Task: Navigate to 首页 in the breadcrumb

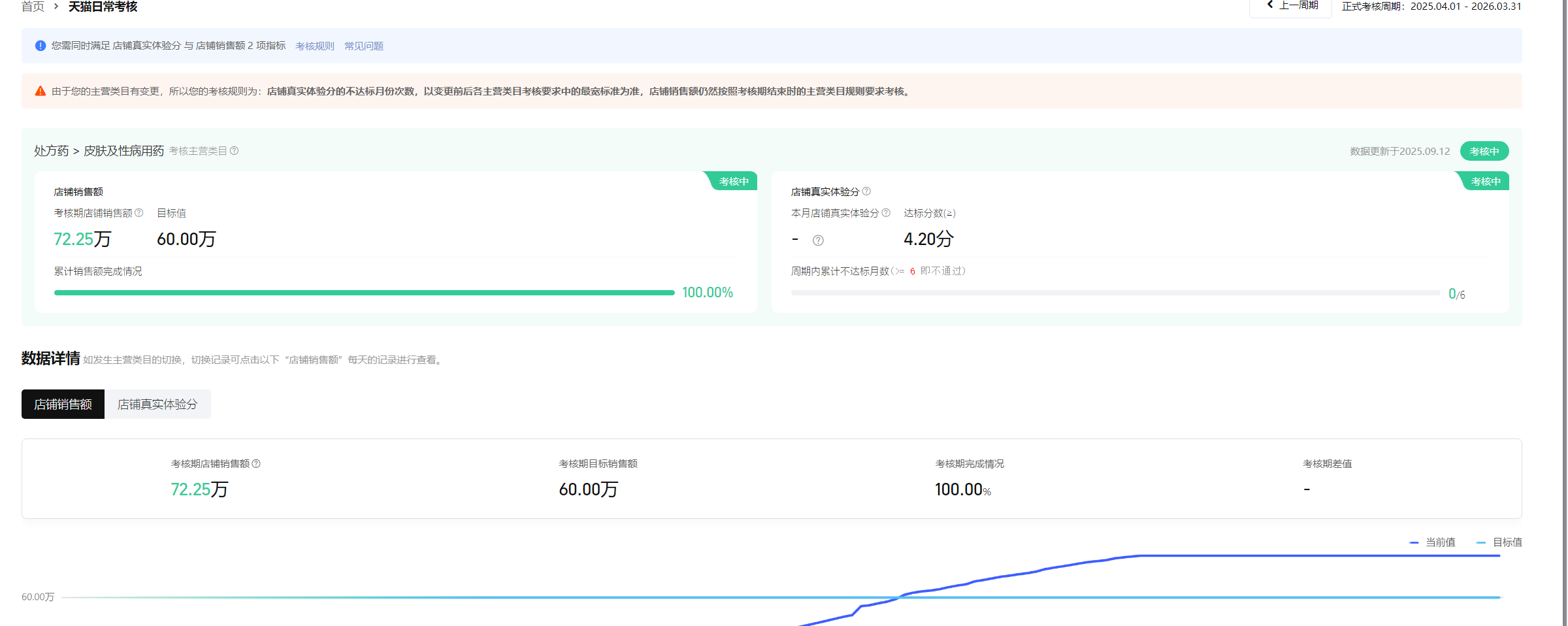Action: (33, 7)
